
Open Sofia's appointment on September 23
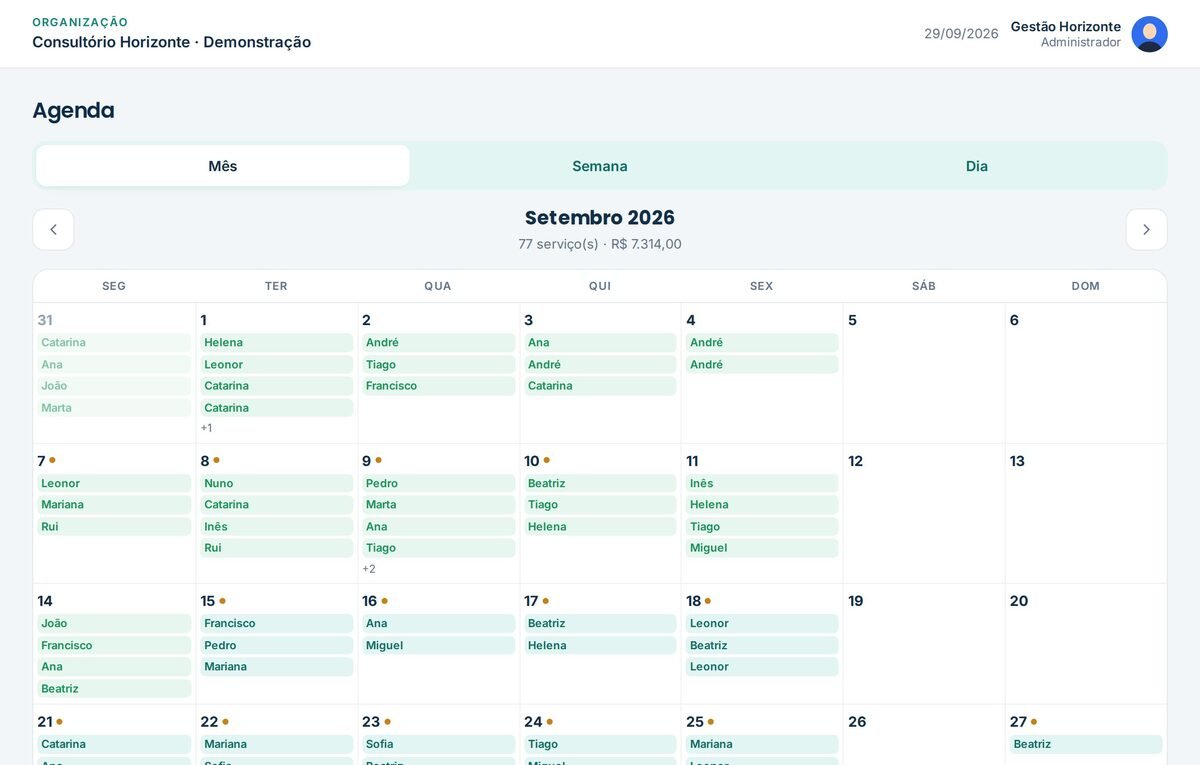[439, 744]
